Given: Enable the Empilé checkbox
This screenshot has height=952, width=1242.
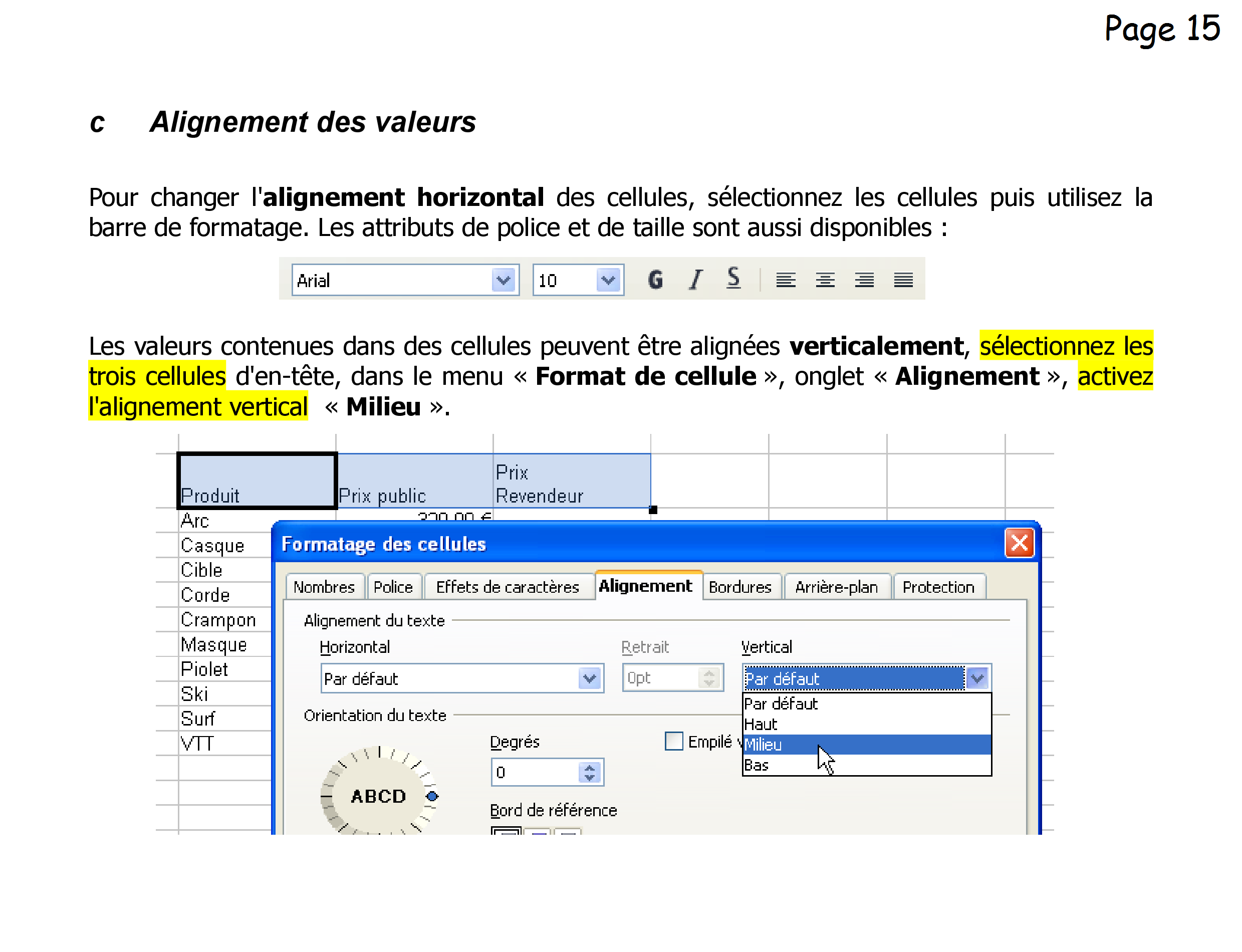Looking at the screenshot, I should [x=673, y=741].
